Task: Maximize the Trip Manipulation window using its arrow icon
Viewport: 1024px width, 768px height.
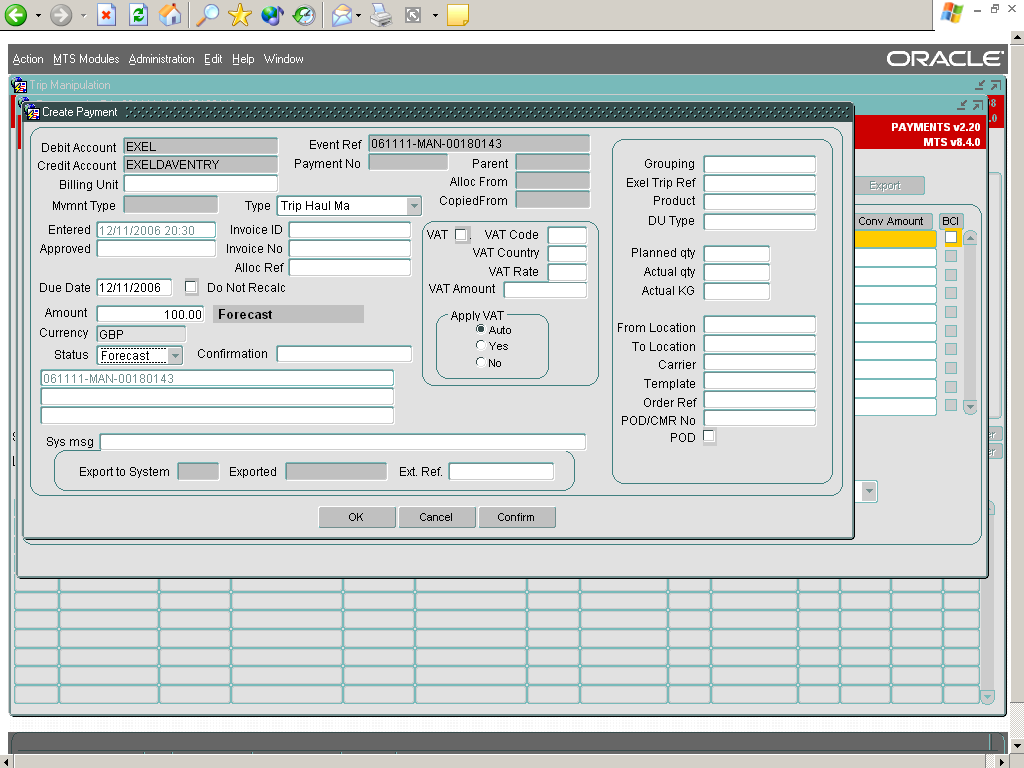Action: tap(995, 85)
